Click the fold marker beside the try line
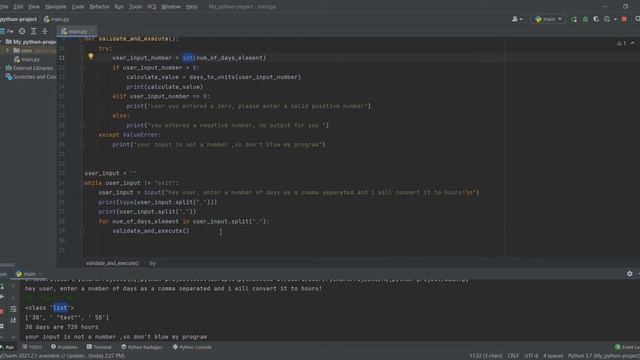This screenshot has width=640, height=360. (x=82, y=48)
